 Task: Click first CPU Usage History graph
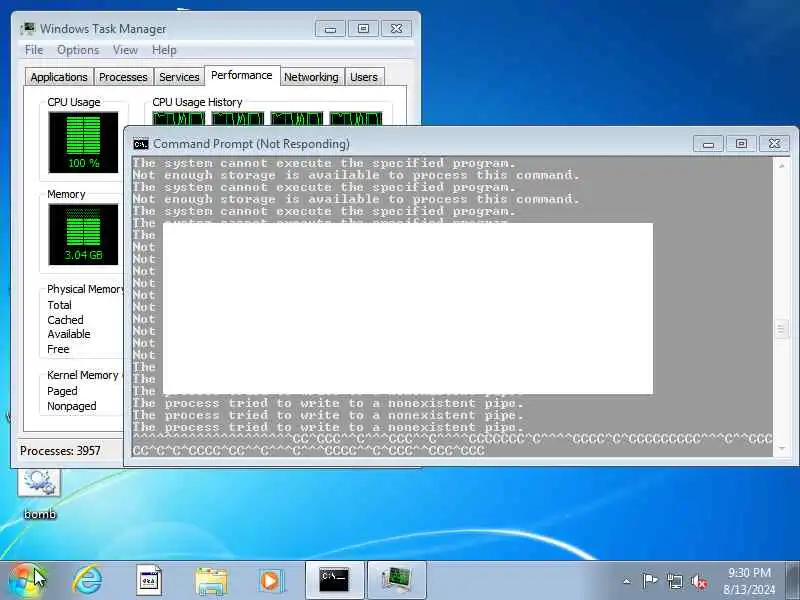click(x=179, y=118)
